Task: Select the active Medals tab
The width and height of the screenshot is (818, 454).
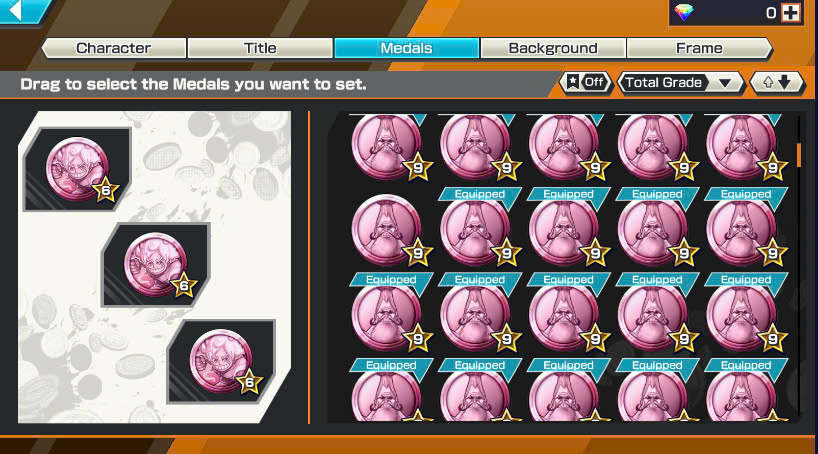Action: 406,48
